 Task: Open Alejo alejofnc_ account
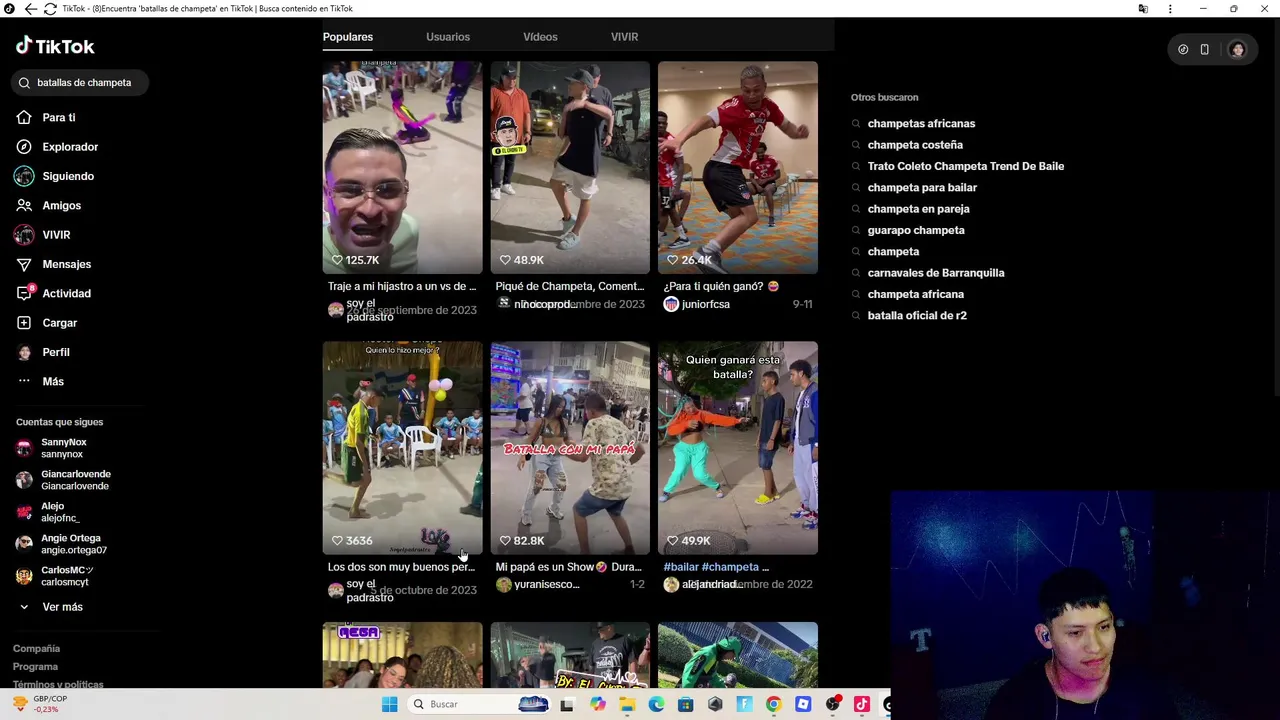point(60,512)
